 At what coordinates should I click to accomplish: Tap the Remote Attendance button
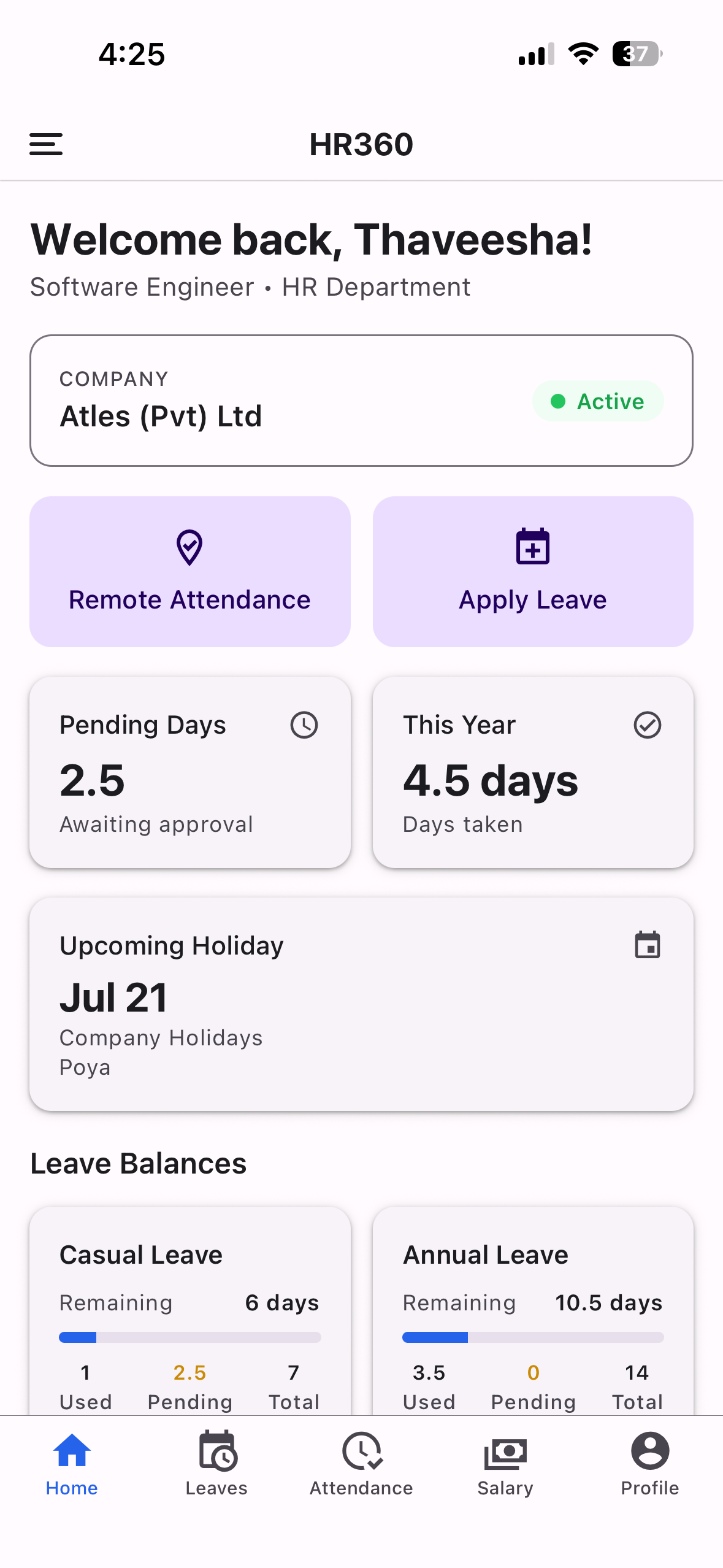point(190,572)
